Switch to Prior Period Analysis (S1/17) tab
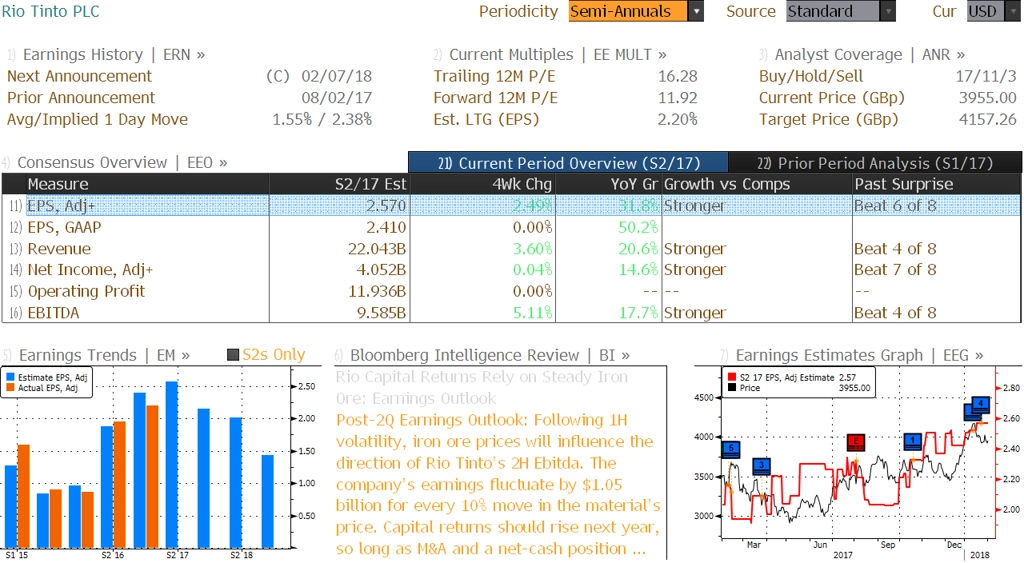The image size is (1024, 563). 875,163
